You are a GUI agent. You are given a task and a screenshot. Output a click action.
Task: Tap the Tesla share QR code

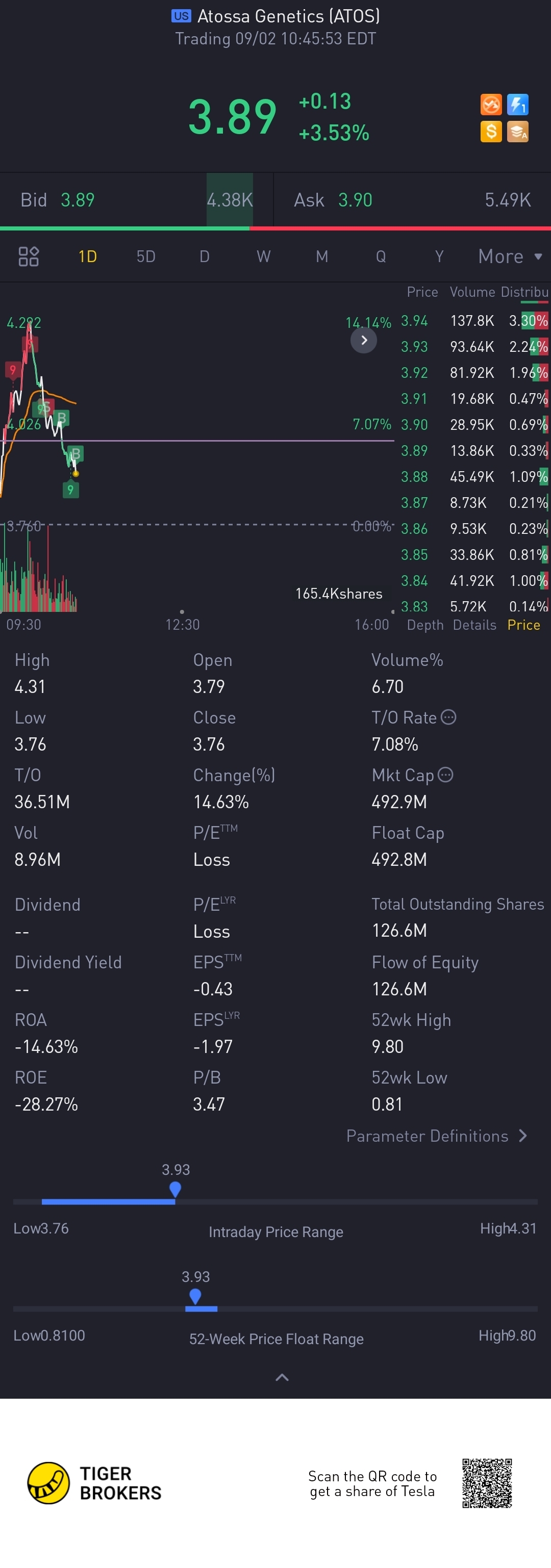(x=487, y=1483)
